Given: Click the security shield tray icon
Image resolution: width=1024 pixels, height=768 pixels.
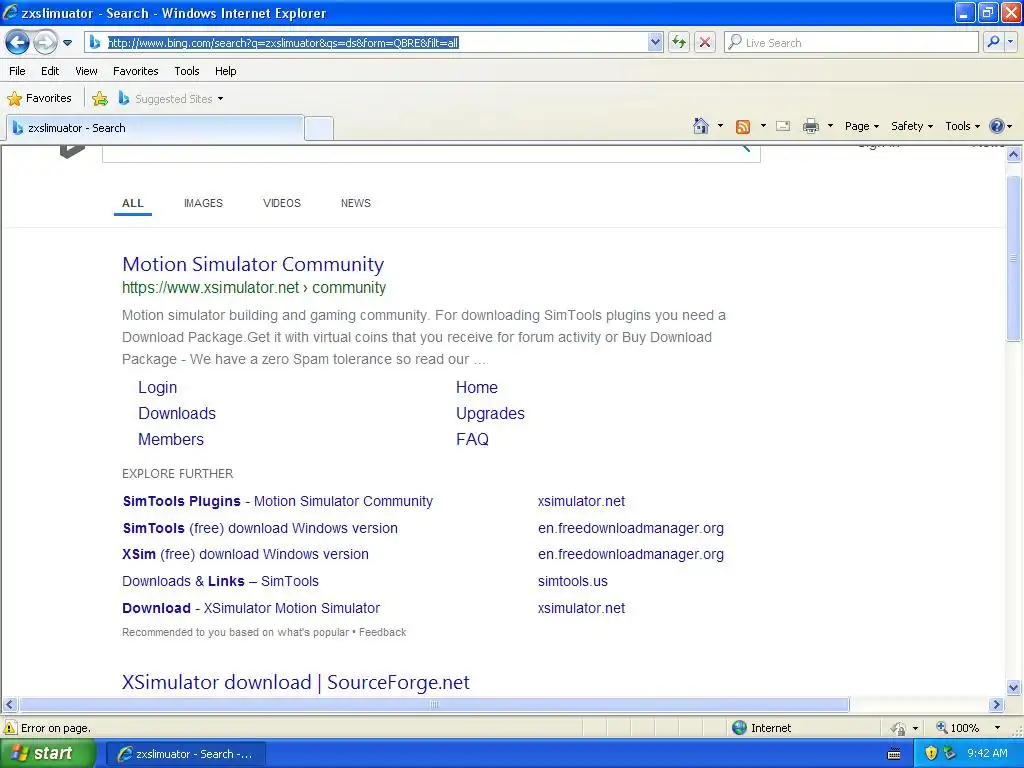Looking at the screenshot, I should (931, 754).
